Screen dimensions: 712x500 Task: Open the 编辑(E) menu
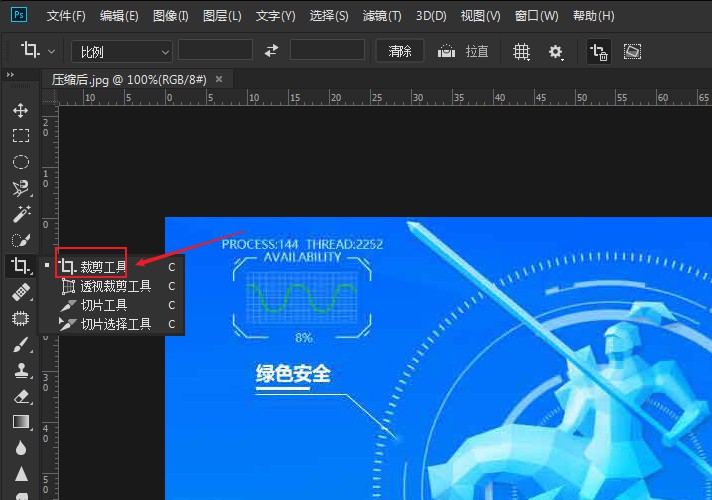[x=119, y=16]
